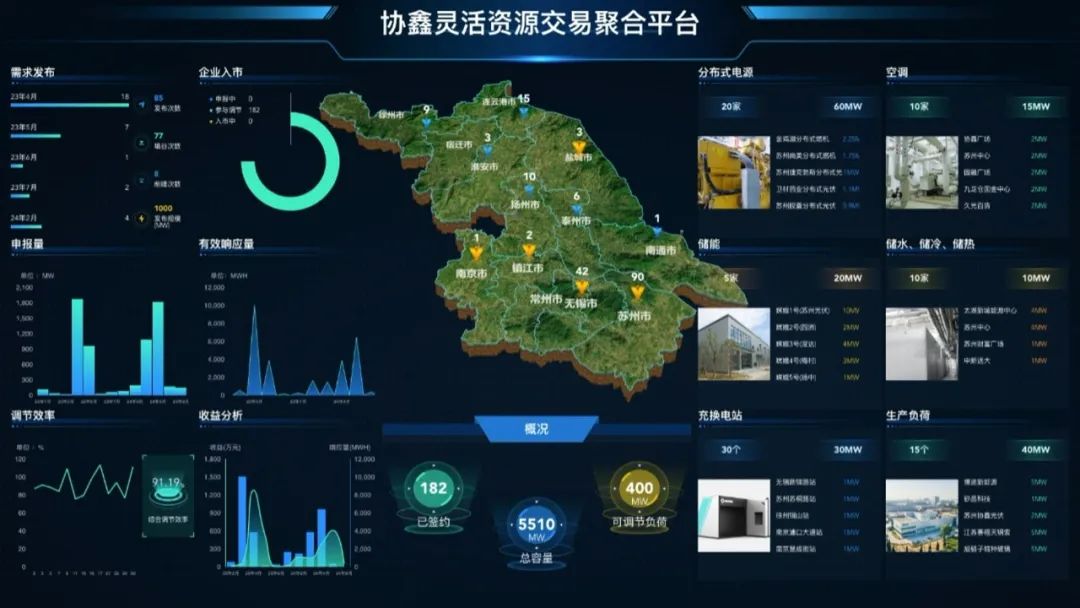Click the 参与调节 182 legend entry

pos(235,110)
